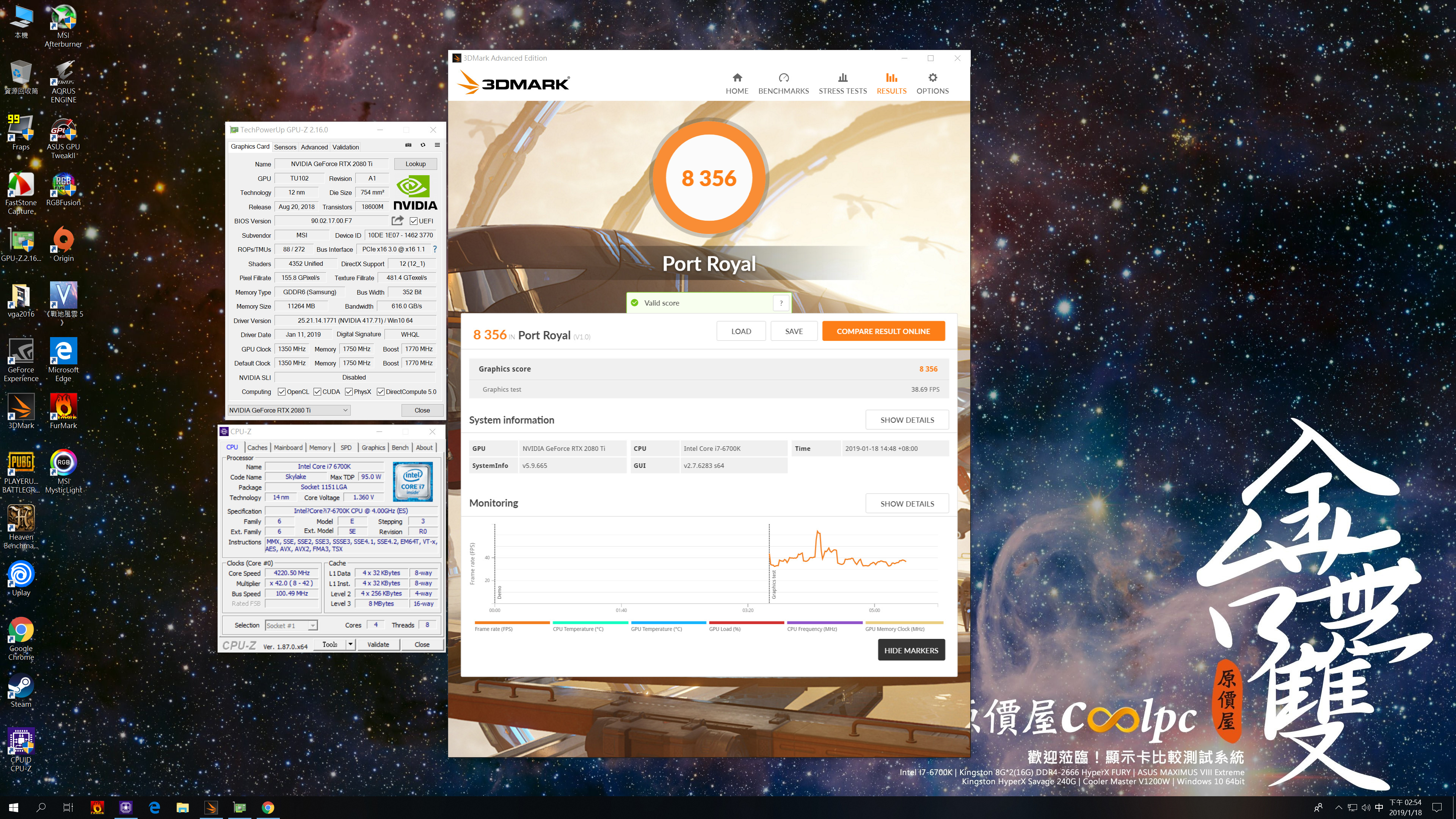Toggle CPU Temperature legend bar
Screen dimensions: 1456x819
pos(590,623)
